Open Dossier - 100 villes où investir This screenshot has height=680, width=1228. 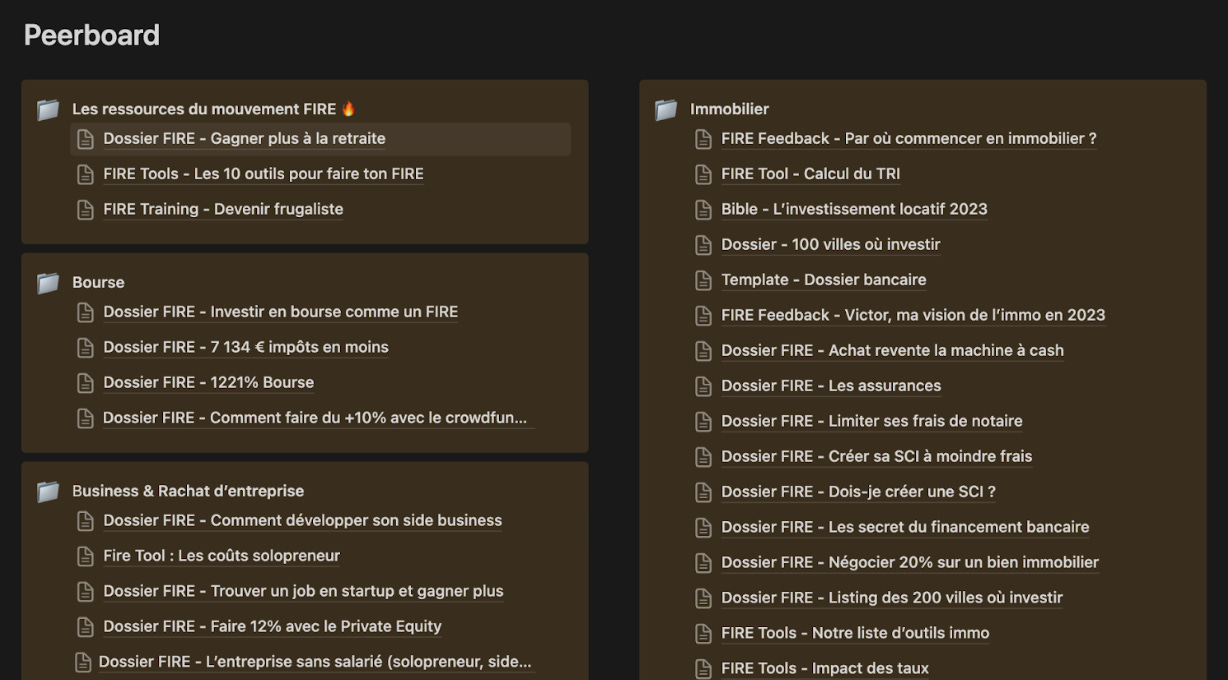tap(830, 245)
